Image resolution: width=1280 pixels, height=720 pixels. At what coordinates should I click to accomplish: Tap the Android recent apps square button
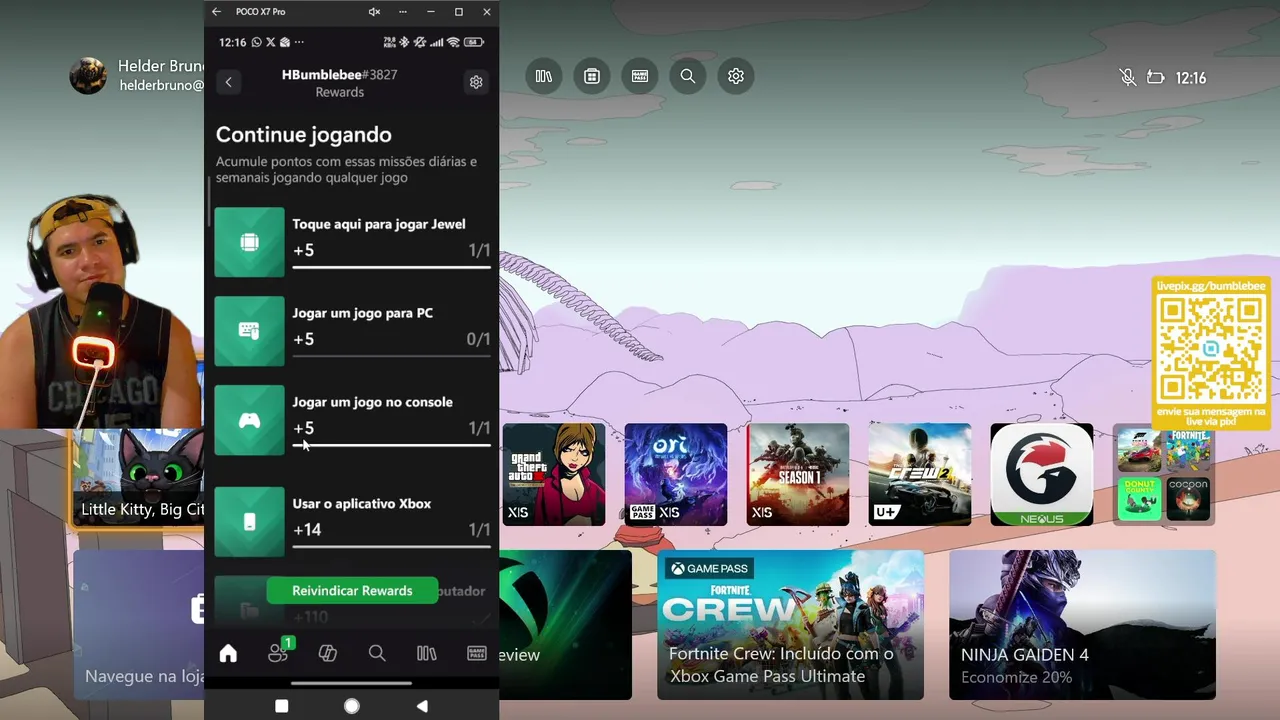tap(282, 706)
